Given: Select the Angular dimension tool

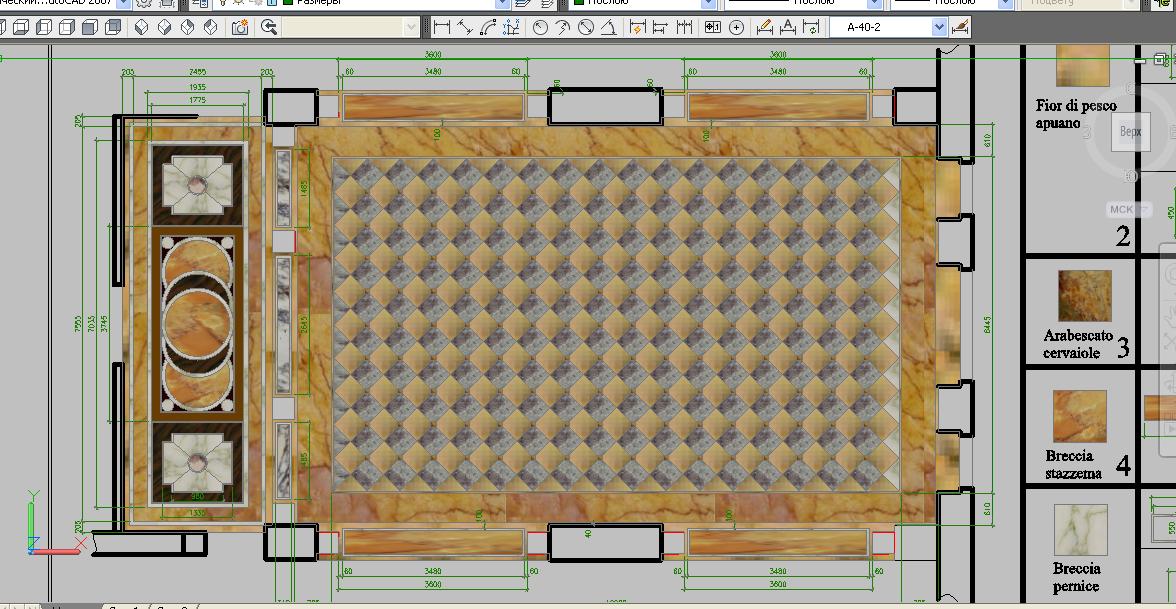Looking at the screenshot, I should 610,28.
